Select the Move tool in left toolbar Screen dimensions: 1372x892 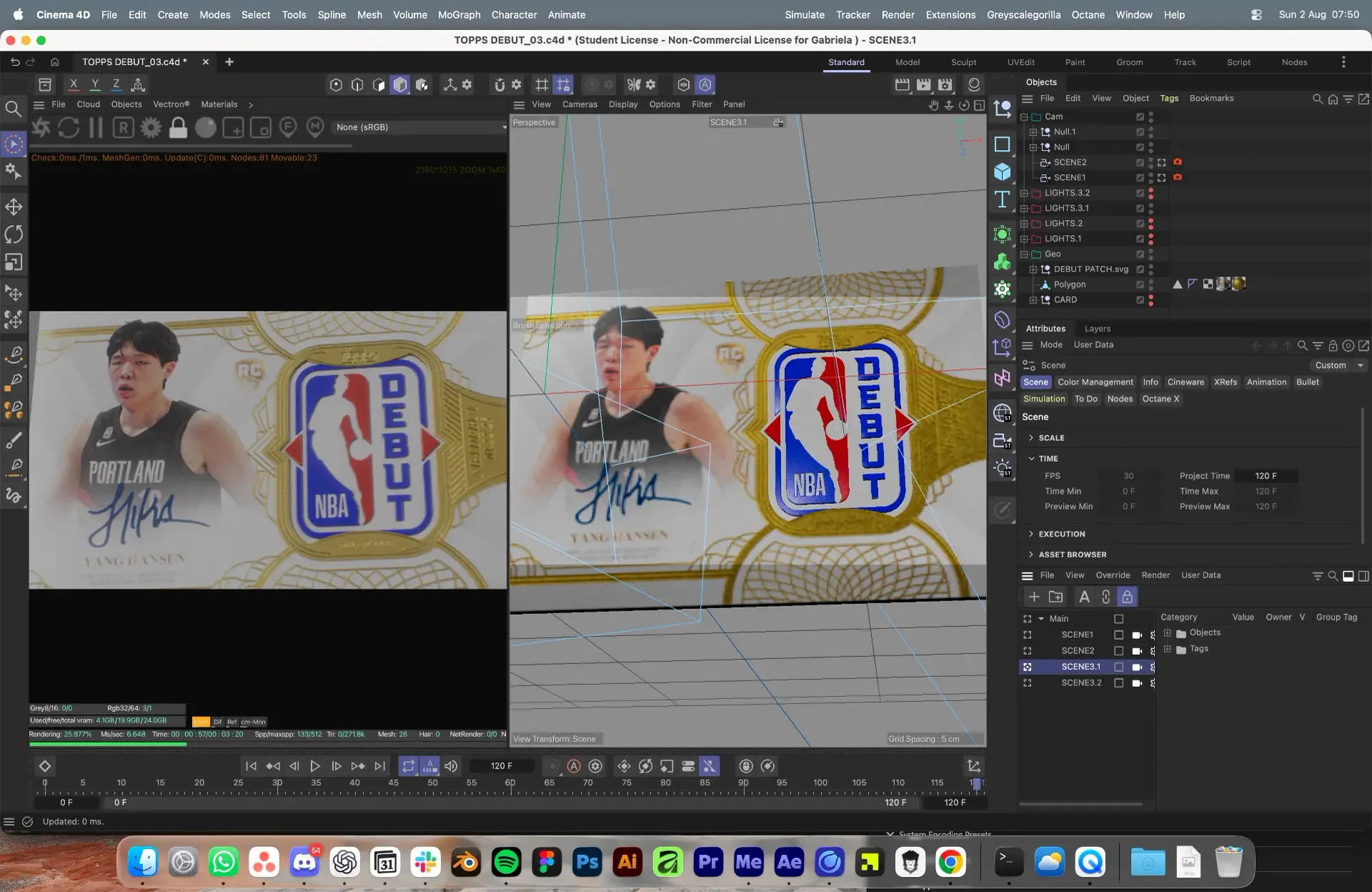click(14, 207)
